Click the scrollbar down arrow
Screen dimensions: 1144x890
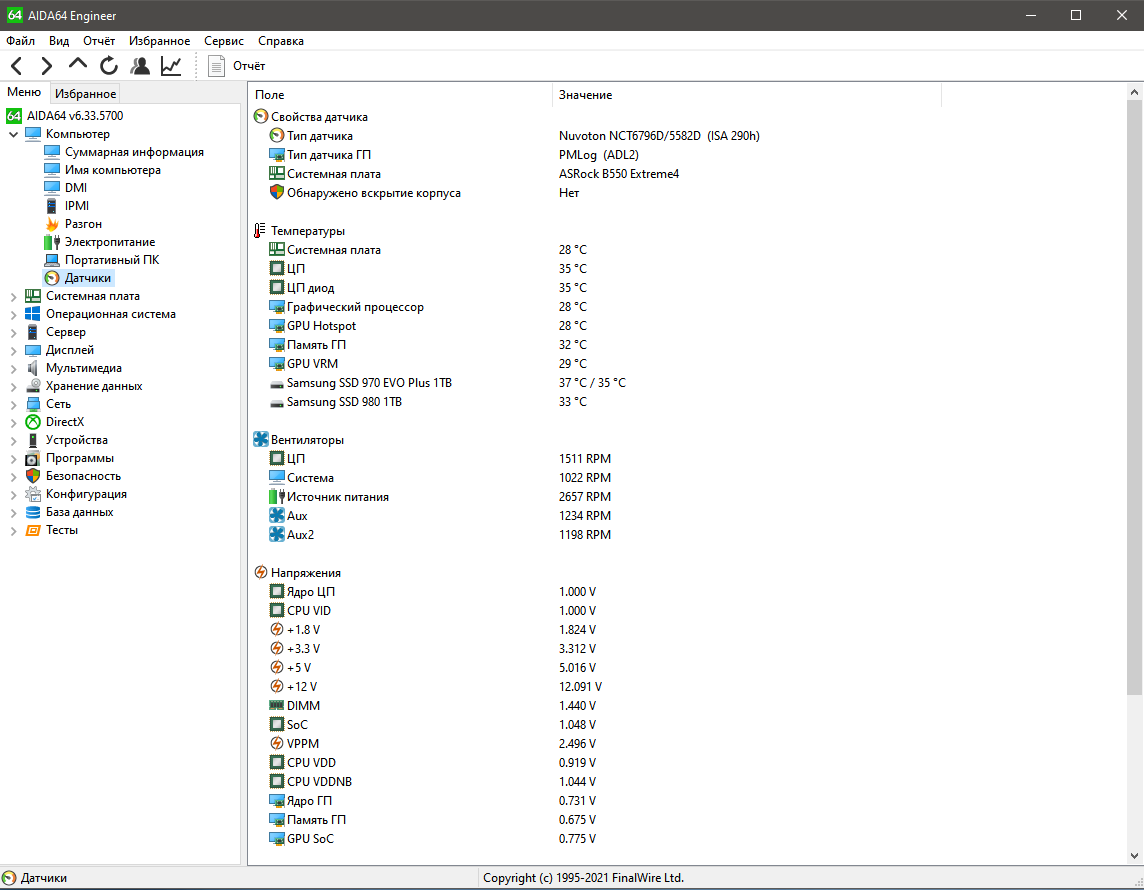click(x=1134, y=856)
